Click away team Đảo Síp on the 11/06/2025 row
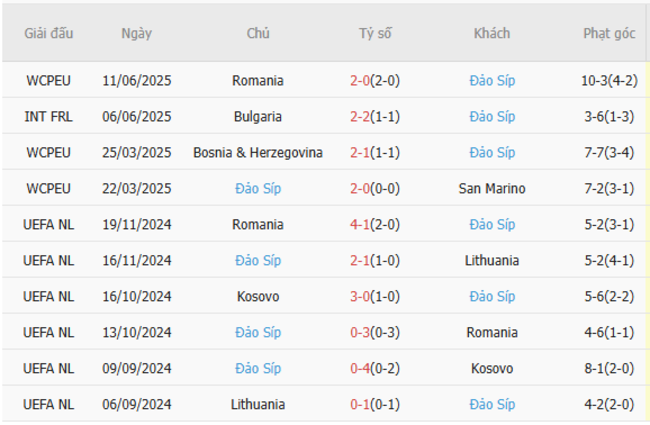650x425 pixels. click(x=492, y=81)
